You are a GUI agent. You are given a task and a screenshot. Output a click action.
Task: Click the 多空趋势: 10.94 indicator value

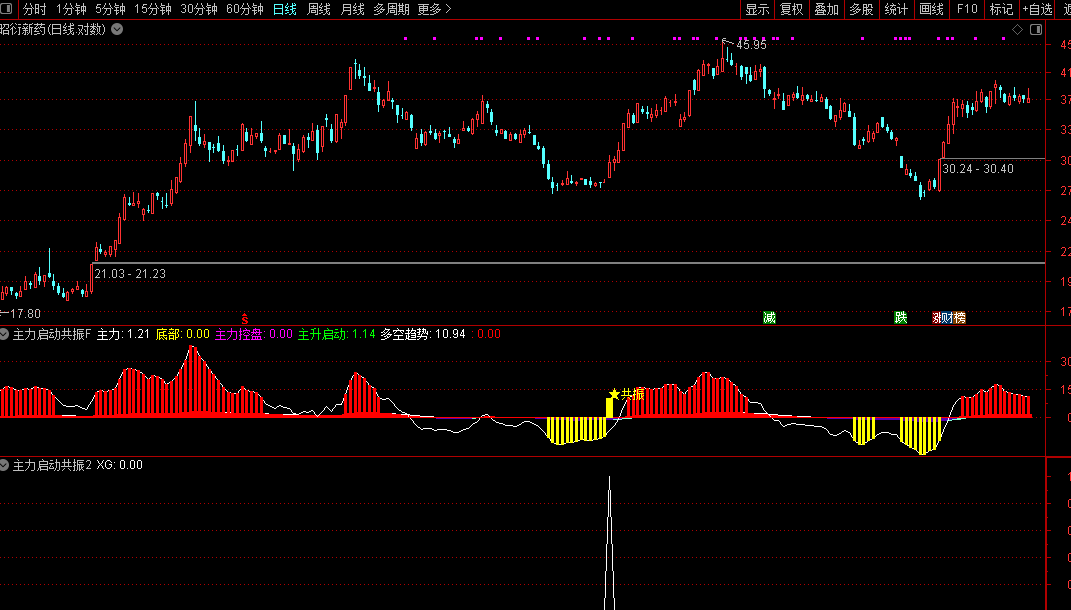[423, 334]
